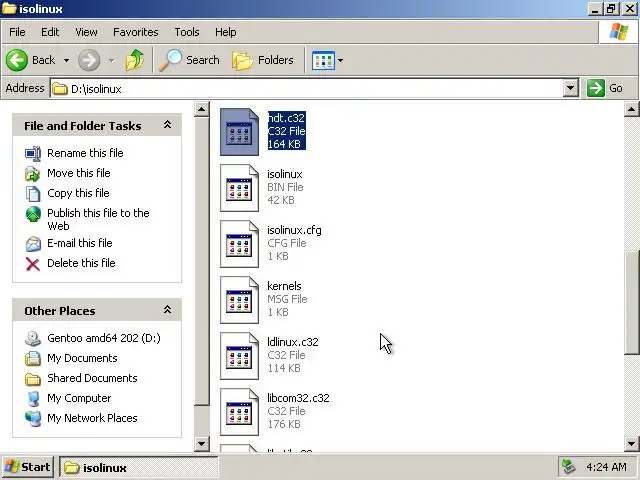Click Move this file
640x480 pixels.
[x=79, y=173]
